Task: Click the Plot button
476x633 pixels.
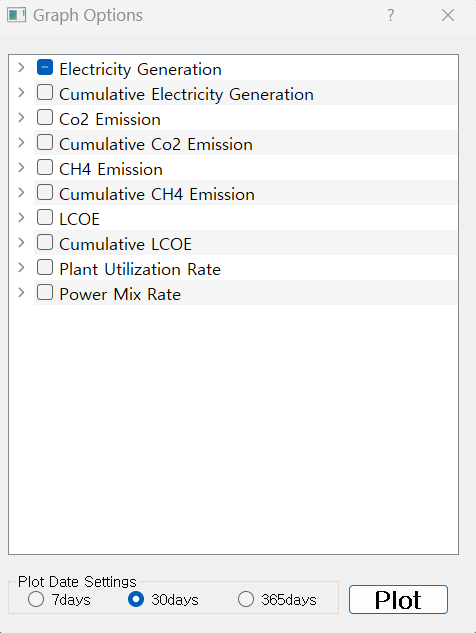Action: pos(398,599)
